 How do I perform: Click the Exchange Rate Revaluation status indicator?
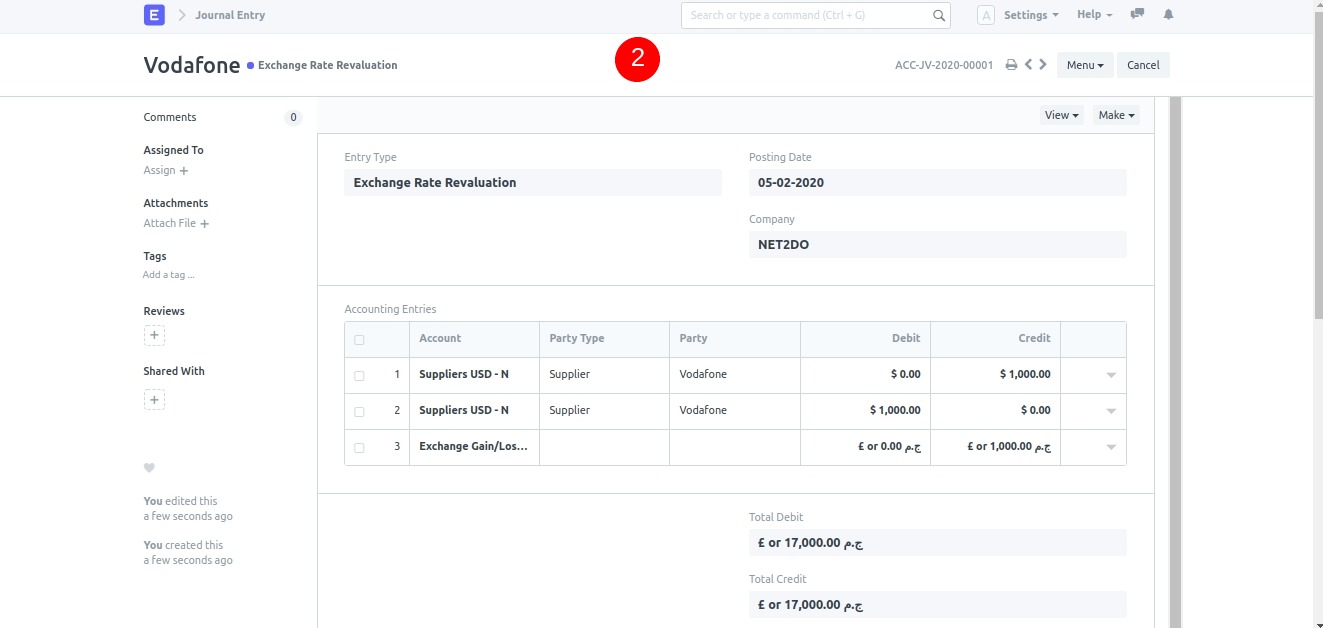(x=322, y=65)
